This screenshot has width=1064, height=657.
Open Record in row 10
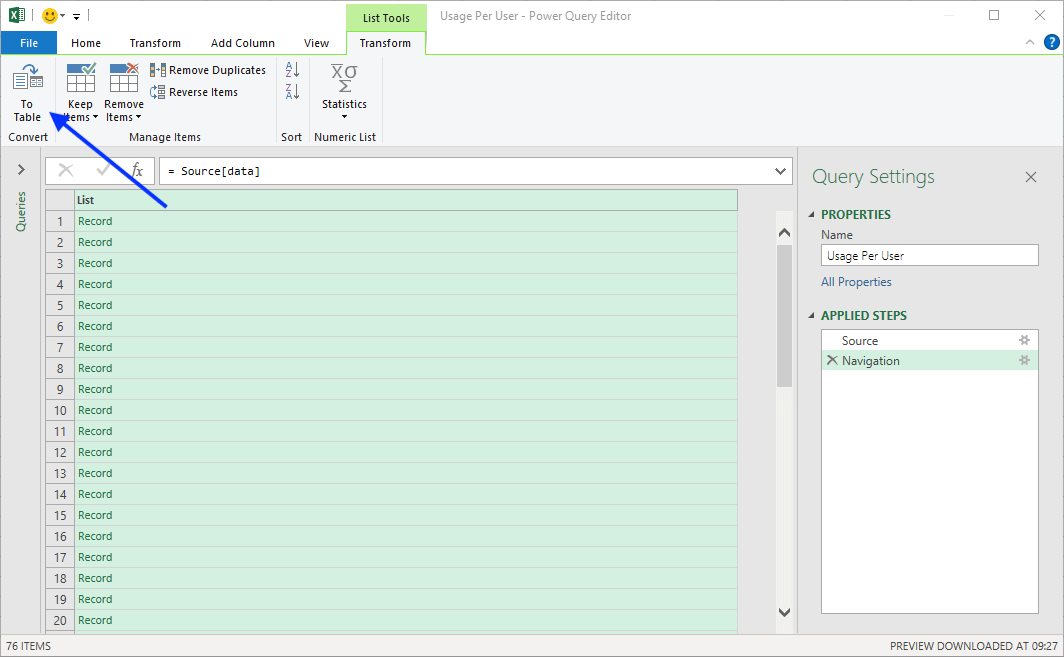[x=95, y=411]
